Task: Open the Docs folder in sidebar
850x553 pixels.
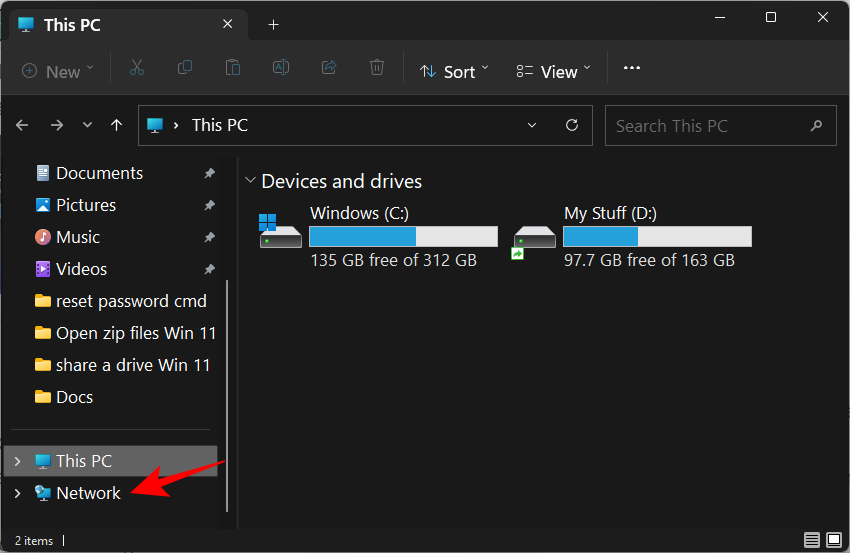Action: click(x=74, y=397)
